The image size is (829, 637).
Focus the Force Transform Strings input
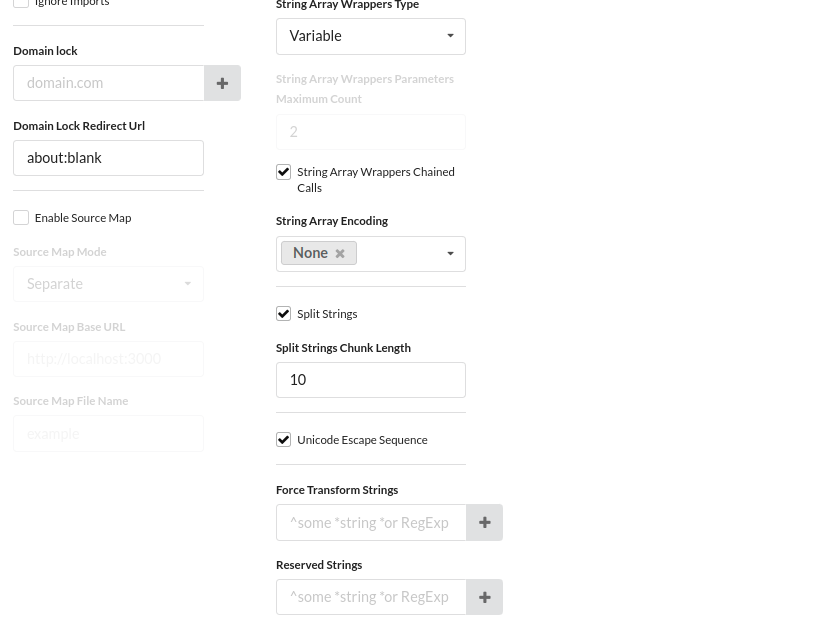click(x=370, y=523)
